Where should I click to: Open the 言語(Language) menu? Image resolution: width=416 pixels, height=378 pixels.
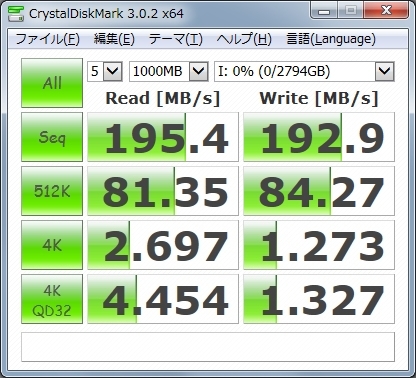pos(331,39)
